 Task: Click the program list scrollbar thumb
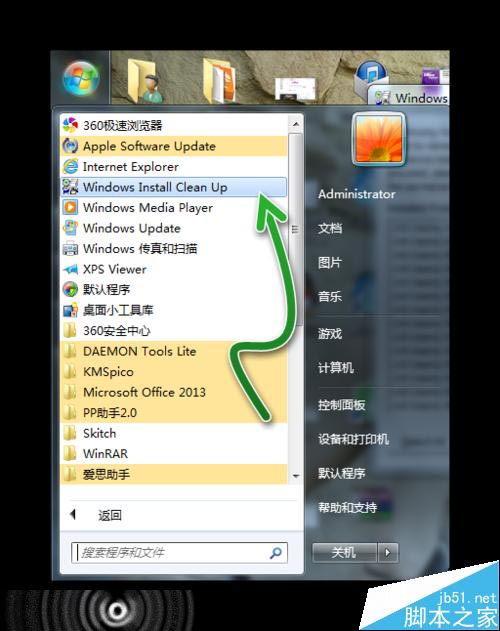(296, 229)
